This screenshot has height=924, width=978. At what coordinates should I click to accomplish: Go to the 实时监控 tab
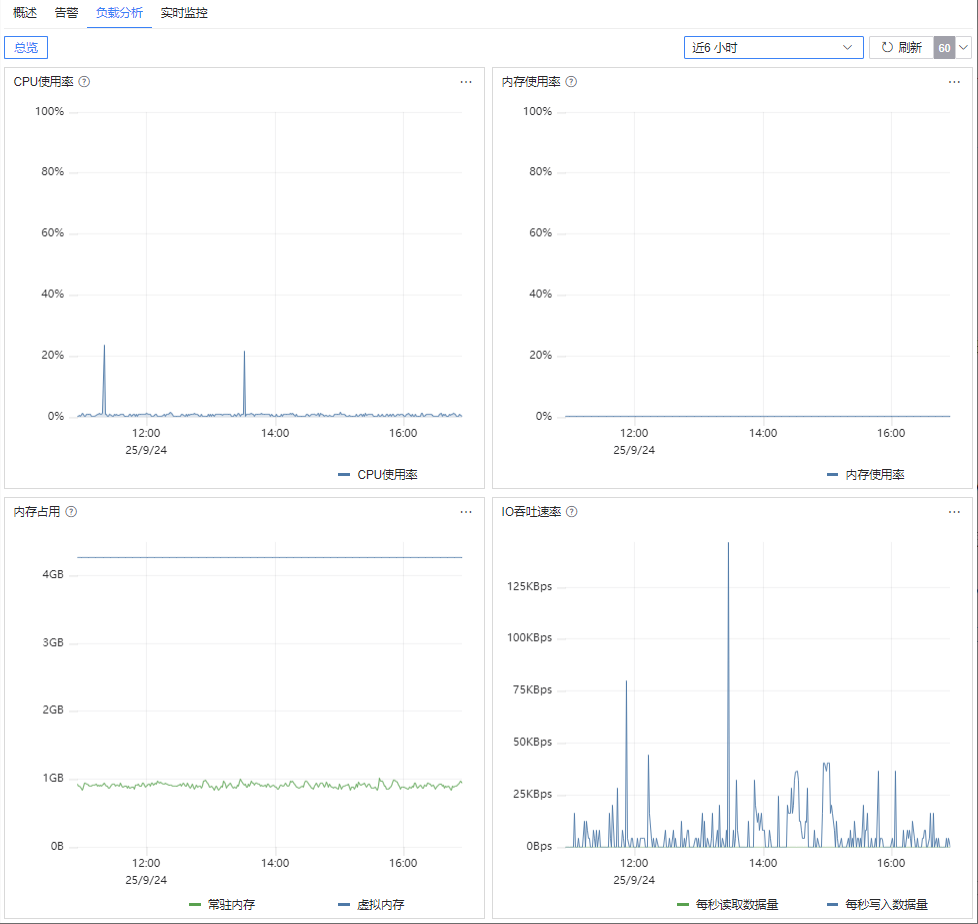(184, 13)
